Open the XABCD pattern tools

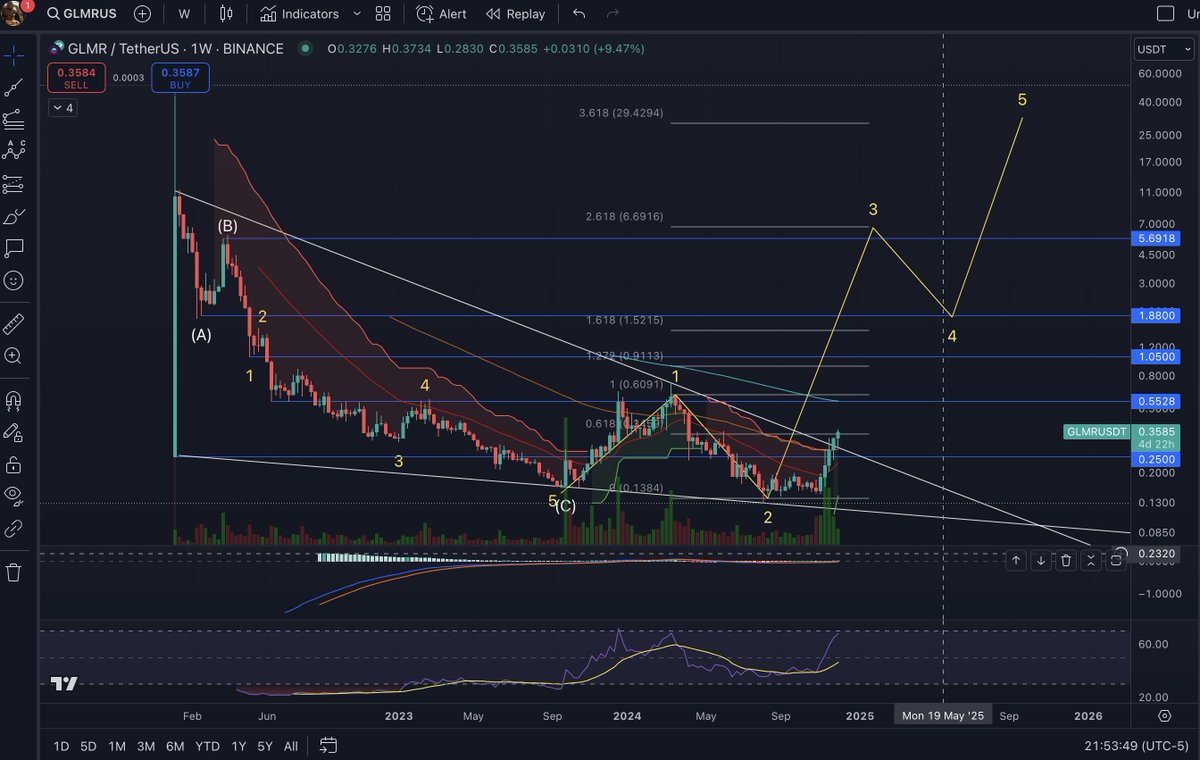point(13,150)
